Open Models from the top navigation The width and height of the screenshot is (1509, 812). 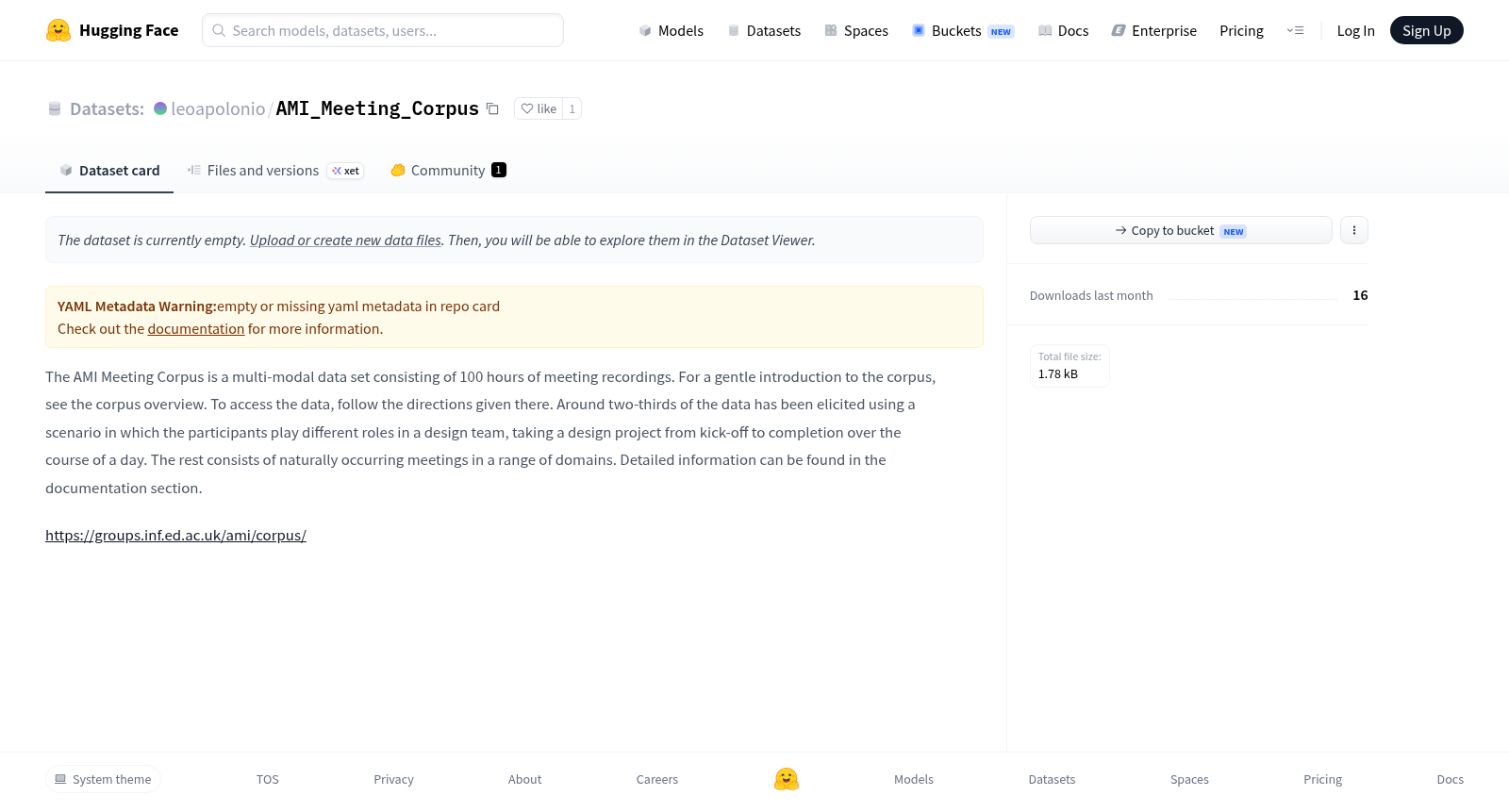[671, 30]
